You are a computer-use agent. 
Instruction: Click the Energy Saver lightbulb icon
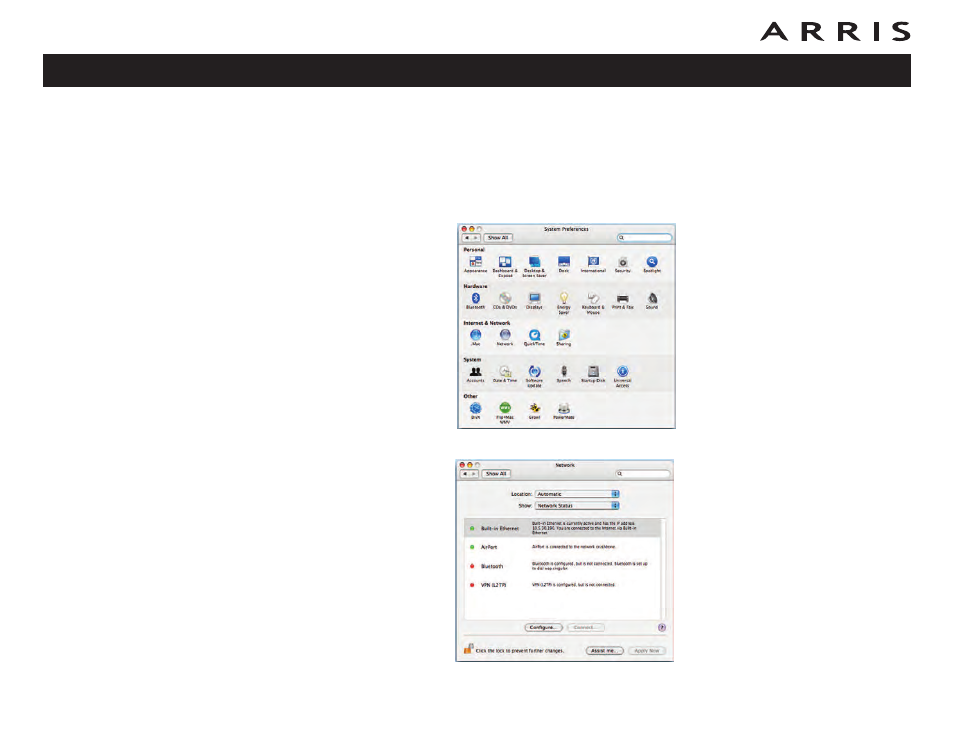[x=564, y=298]
